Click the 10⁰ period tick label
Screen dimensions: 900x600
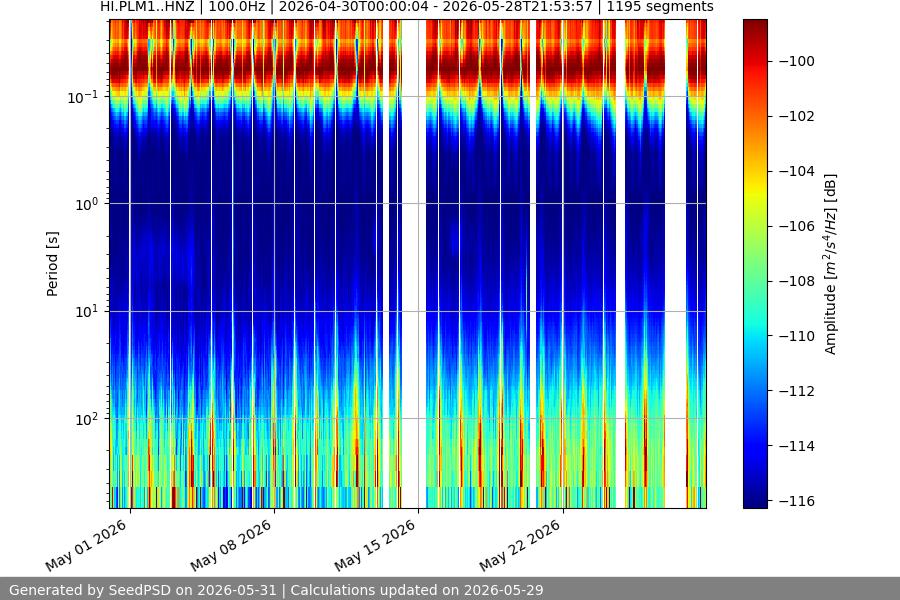pyautogui.click(x=86, y=204)
